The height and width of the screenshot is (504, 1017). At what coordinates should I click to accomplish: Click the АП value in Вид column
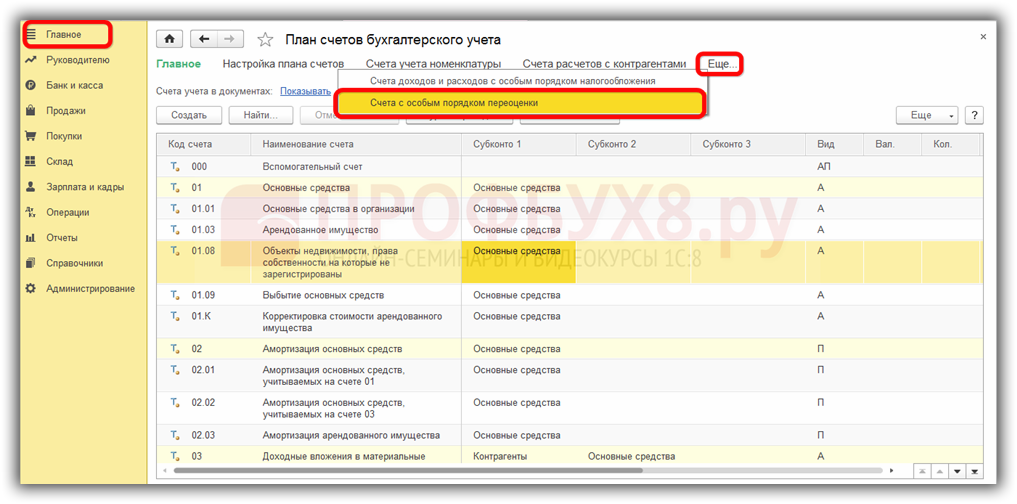pos(824,167)
